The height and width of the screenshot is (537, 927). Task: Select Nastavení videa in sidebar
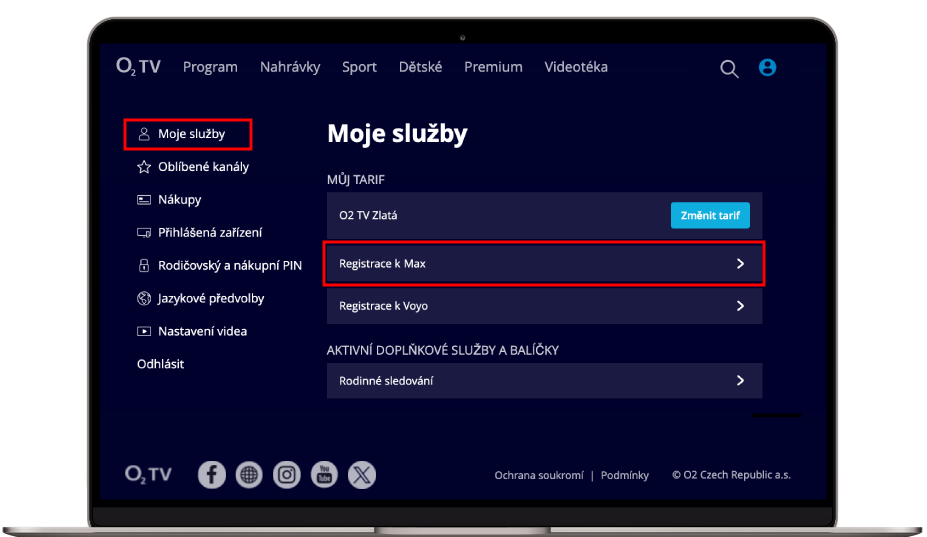[x=202, y=331]
